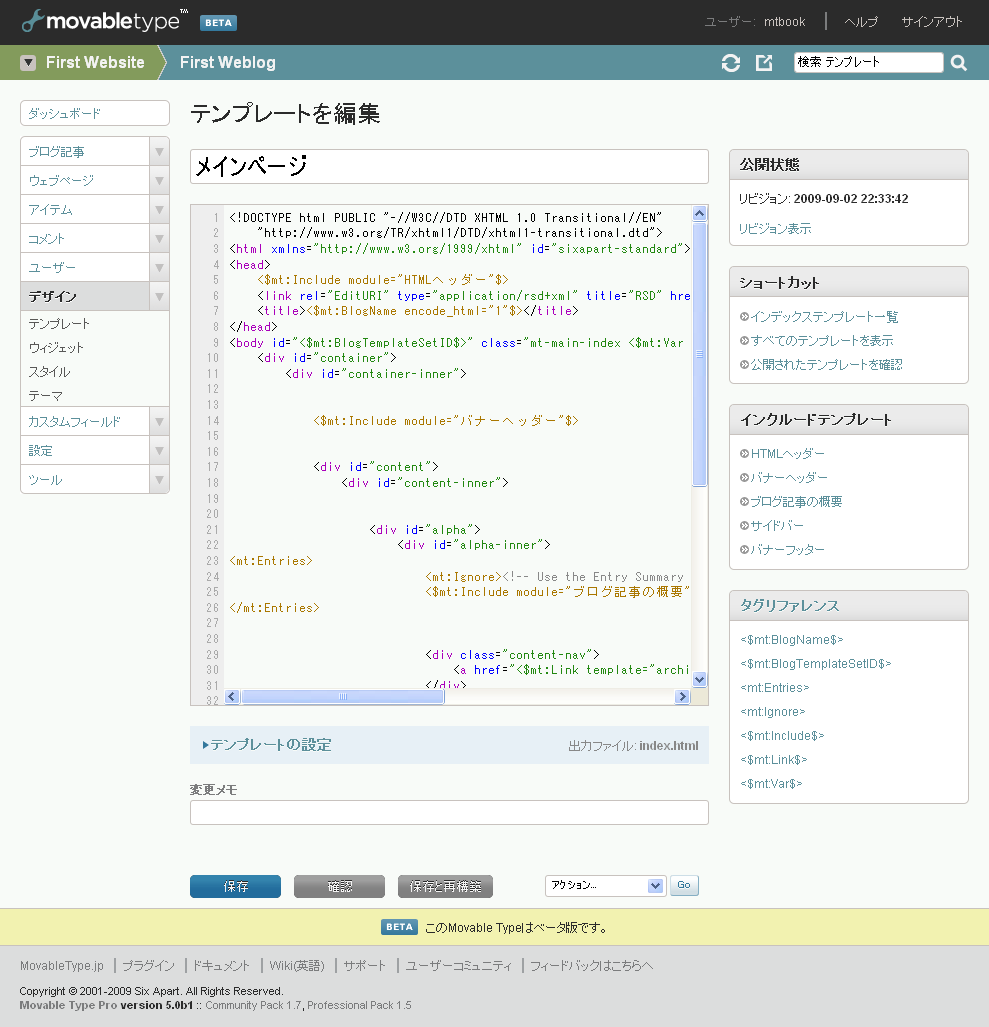The image size is (989, 1027).
Task: Open 公開されたテンプレートを確認 shortcut
Action: coord(827,365)
